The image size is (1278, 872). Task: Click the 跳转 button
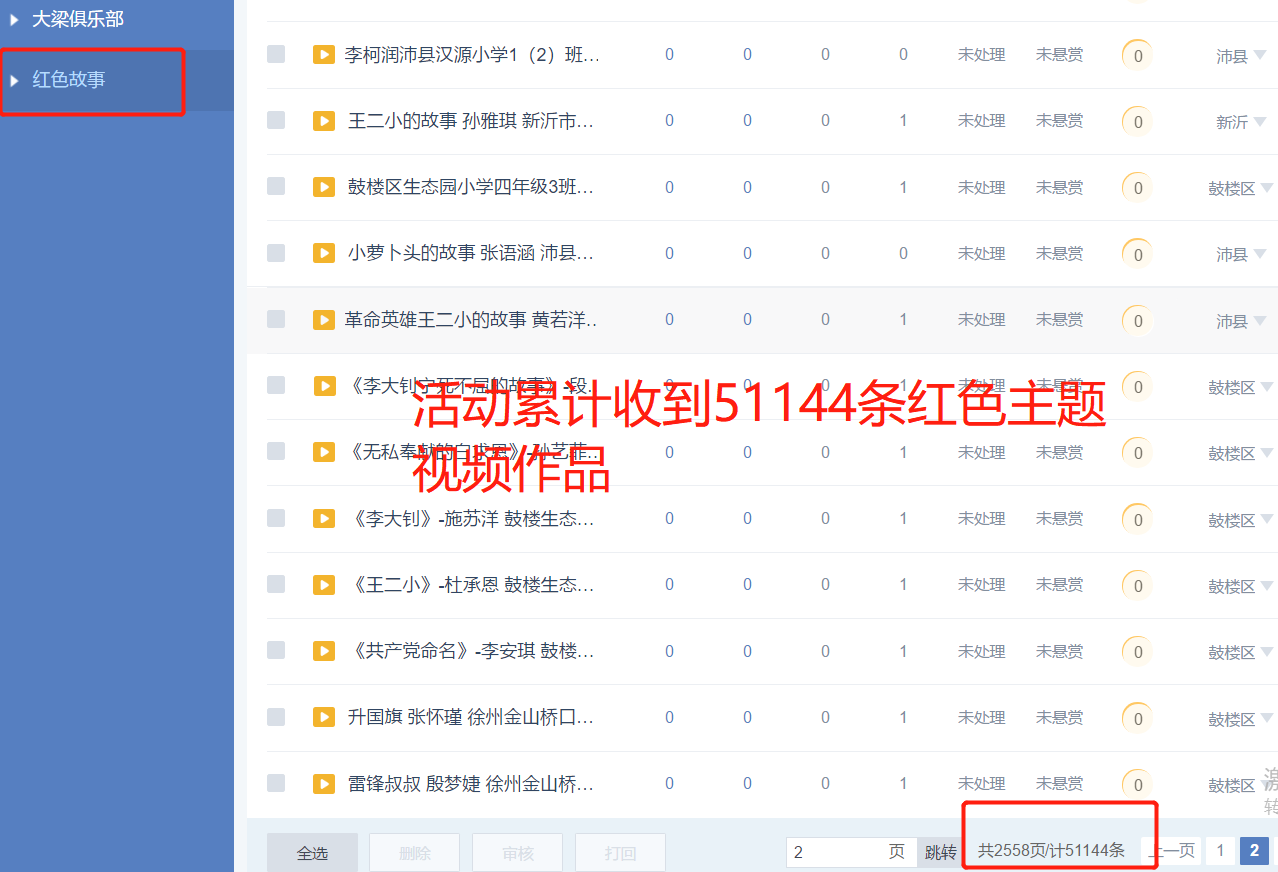(939, 852)
